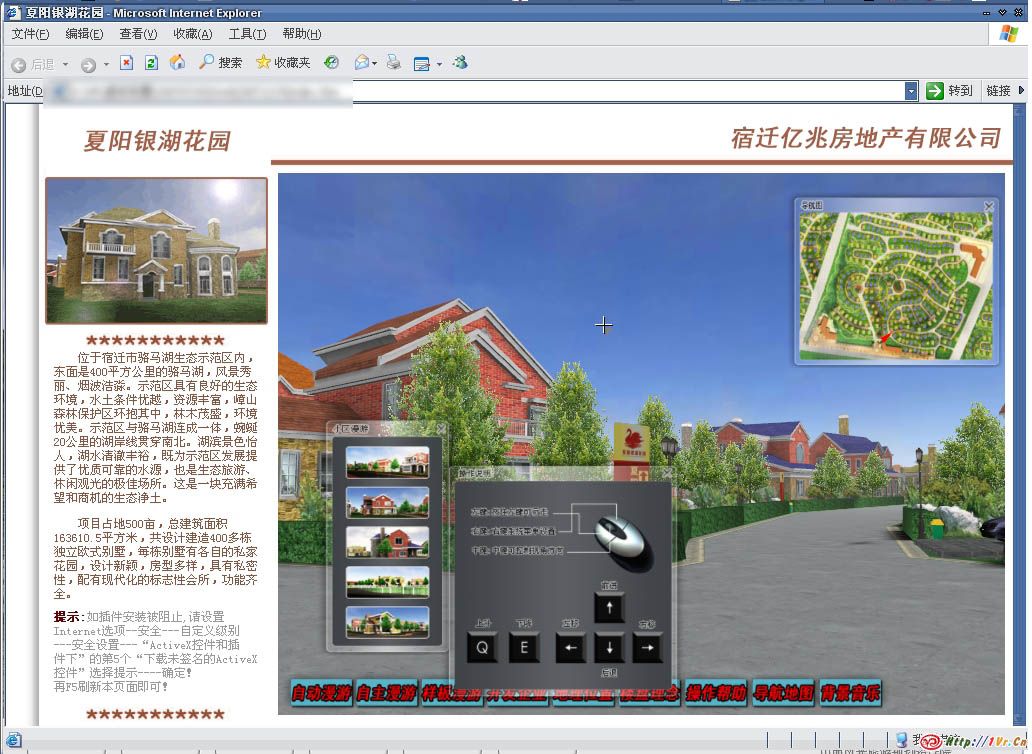Go to the browser Home page icon
Image resolution: width=1032 pixels, height=754 pixels.
177,63
